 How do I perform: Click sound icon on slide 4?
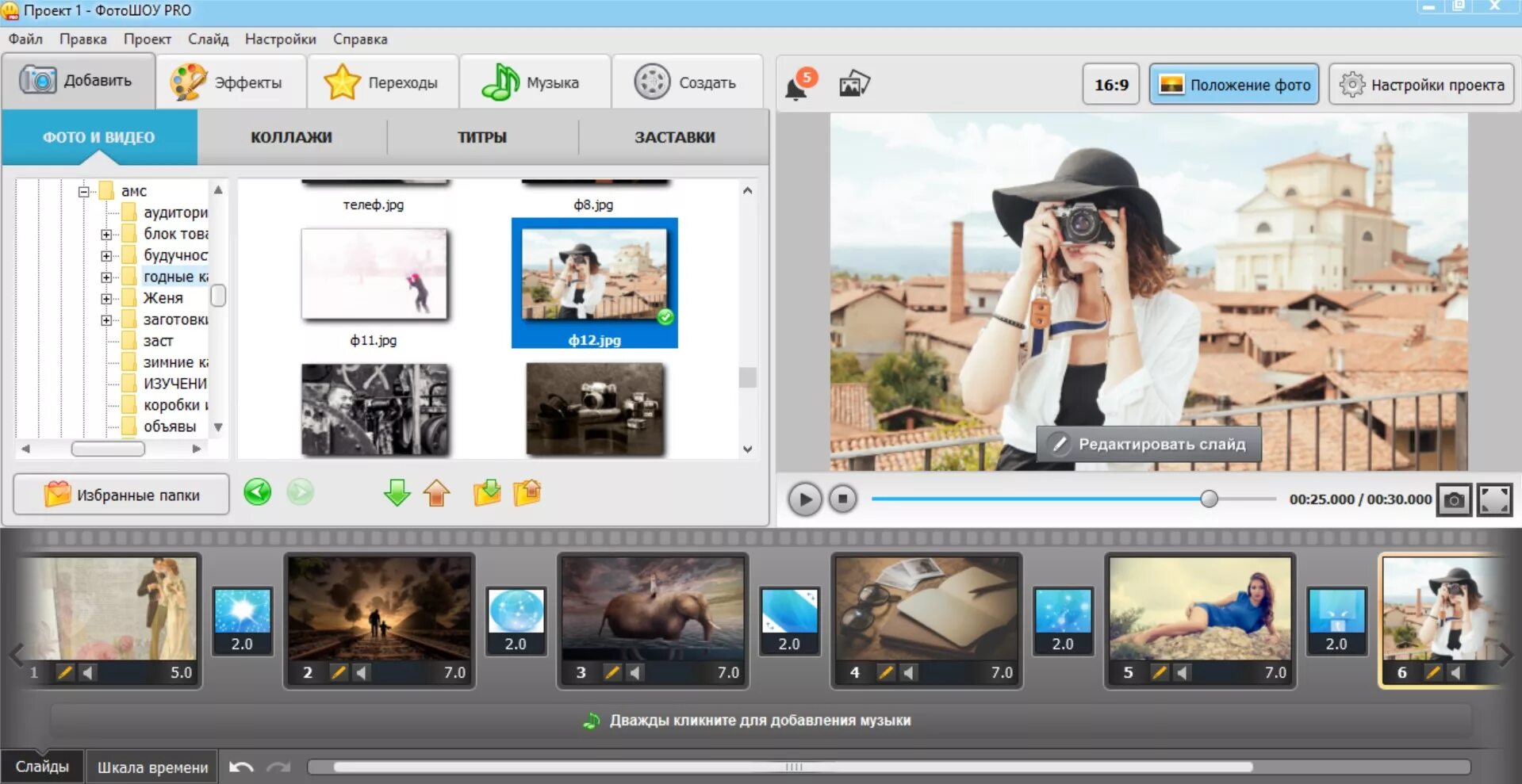coord(909,673)
